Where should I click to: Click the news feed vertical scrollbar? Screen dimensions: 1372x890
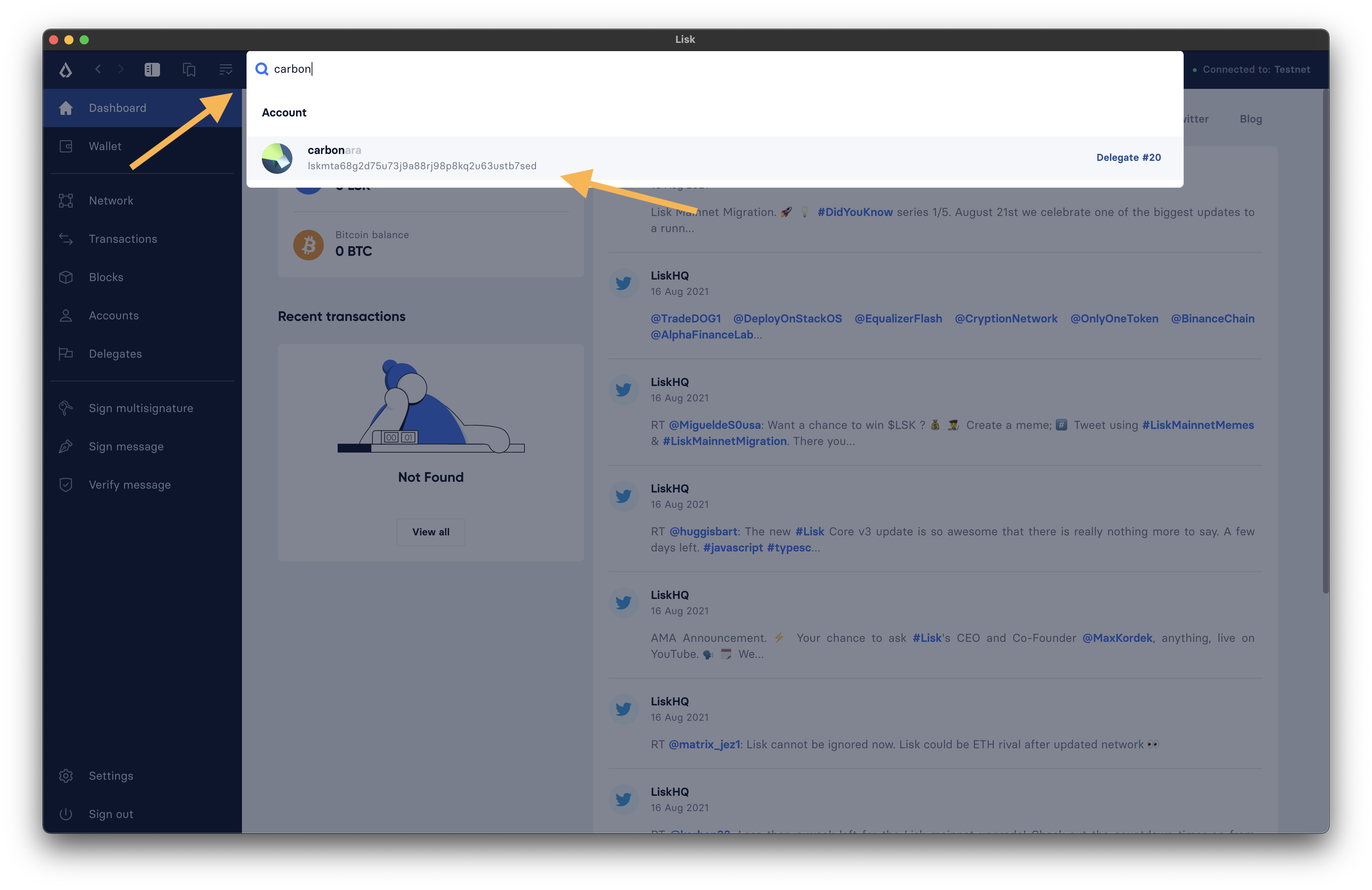[x=1325, y=340]
